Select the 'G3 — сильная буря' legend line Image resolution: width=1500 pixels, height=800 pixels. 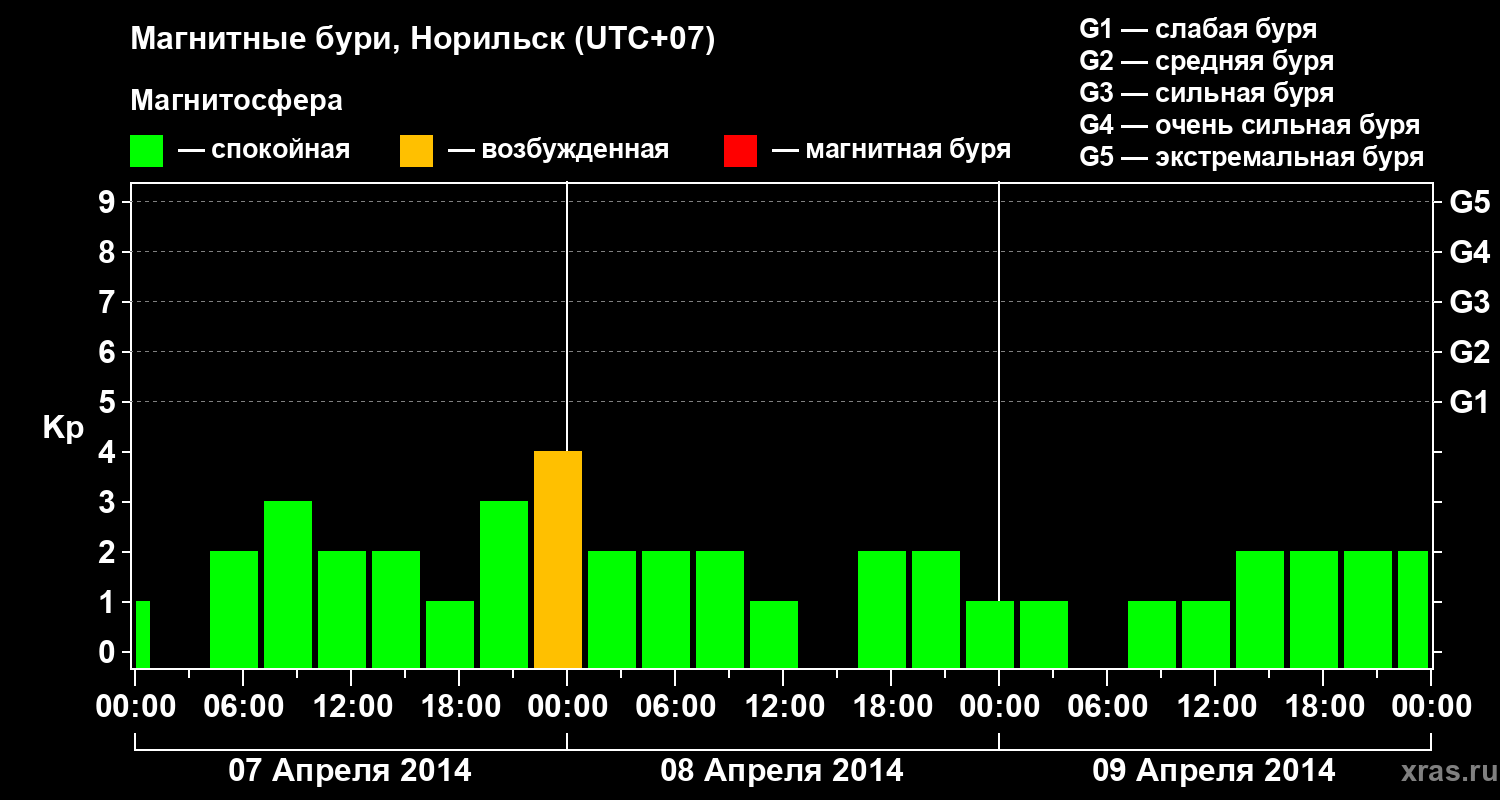(1207, 93)
